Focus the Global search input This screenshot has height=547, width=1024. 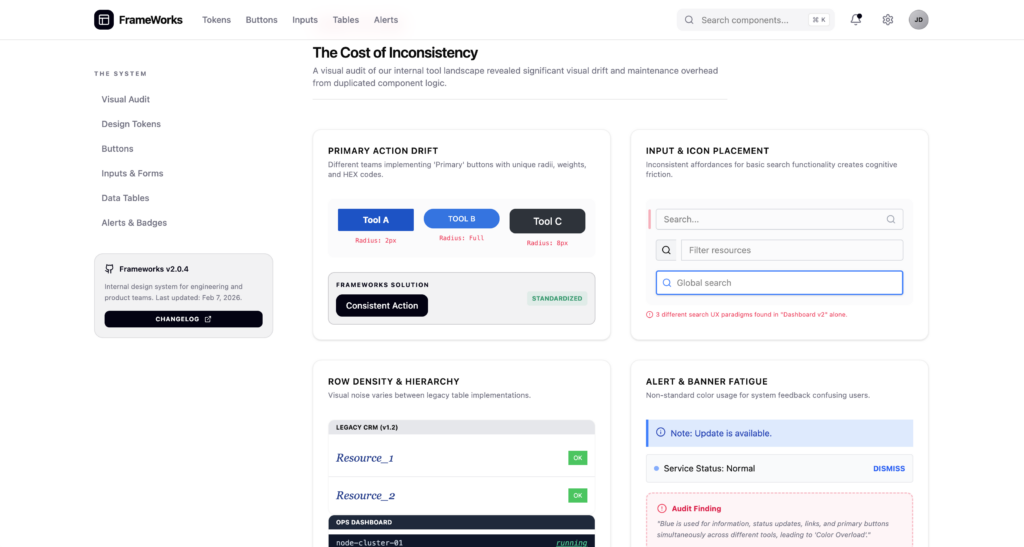click(x=785, y=283)
